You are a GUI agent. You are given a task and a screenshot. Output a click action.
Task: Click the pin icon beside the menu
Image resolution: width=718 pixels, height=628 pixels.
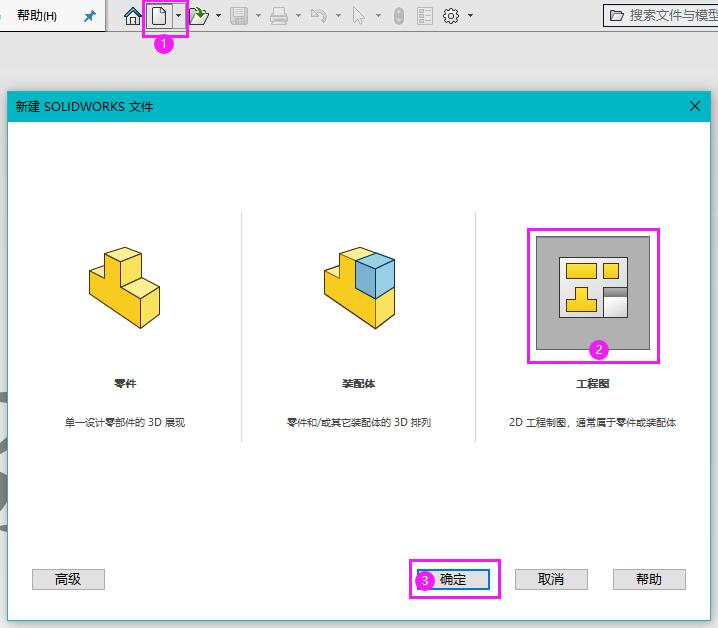(x=90, y=16)
